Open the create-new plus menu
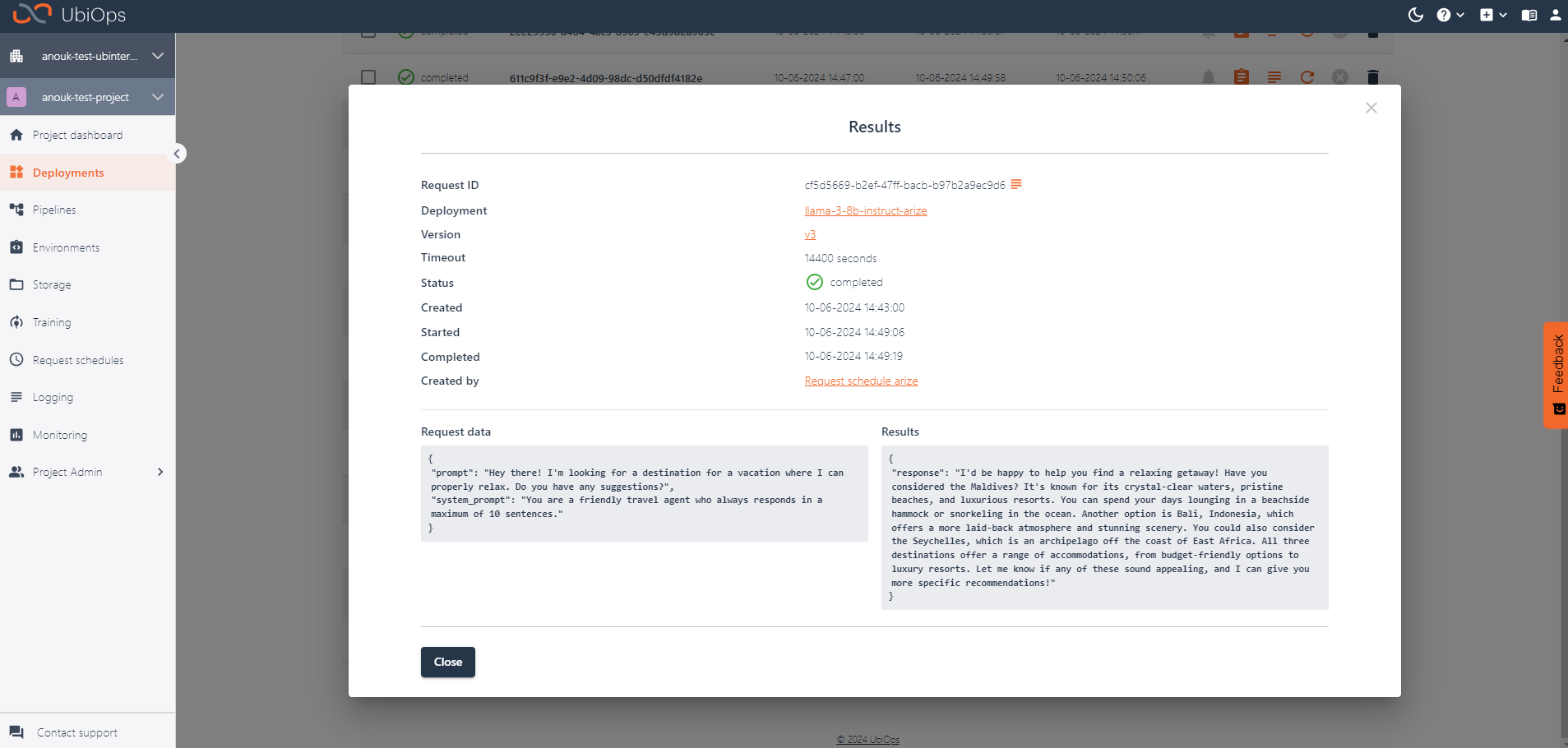This screenshot has width=1568, height=748. click(x=1493, y=15)
